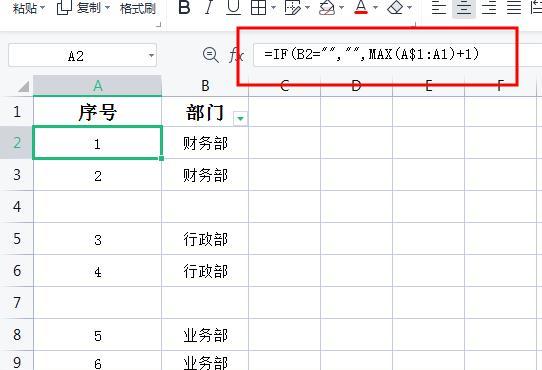Select row 8 header
The height and width of the screenshot is (370, 542).
pos(17,334)
